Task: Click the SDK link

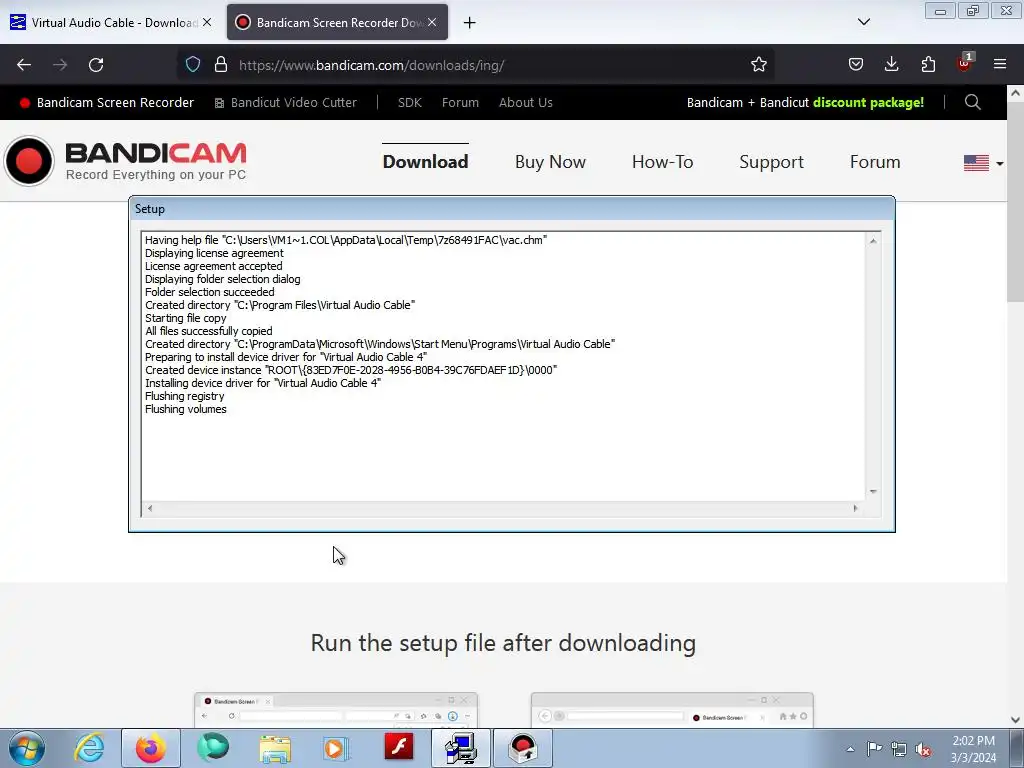Action: [409, 103]
